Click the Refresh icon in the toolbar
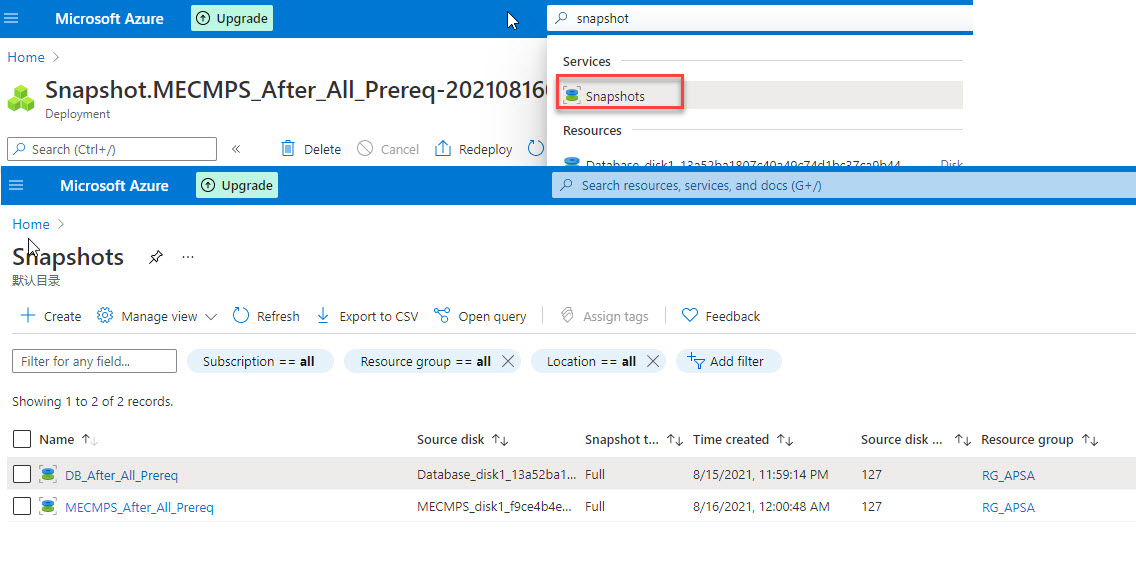This screenshot has width=1136, height=573. [x=241, y=316]
